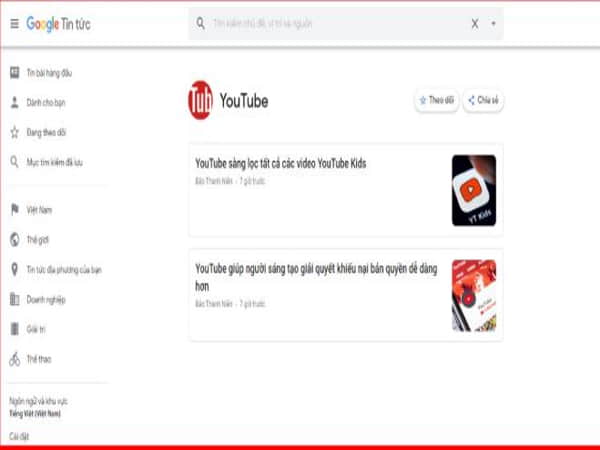Click the Tin bài hàng đầu icon
Image resolution: width=600 pixels, height=450 pixels.
(x=15, y=72)
